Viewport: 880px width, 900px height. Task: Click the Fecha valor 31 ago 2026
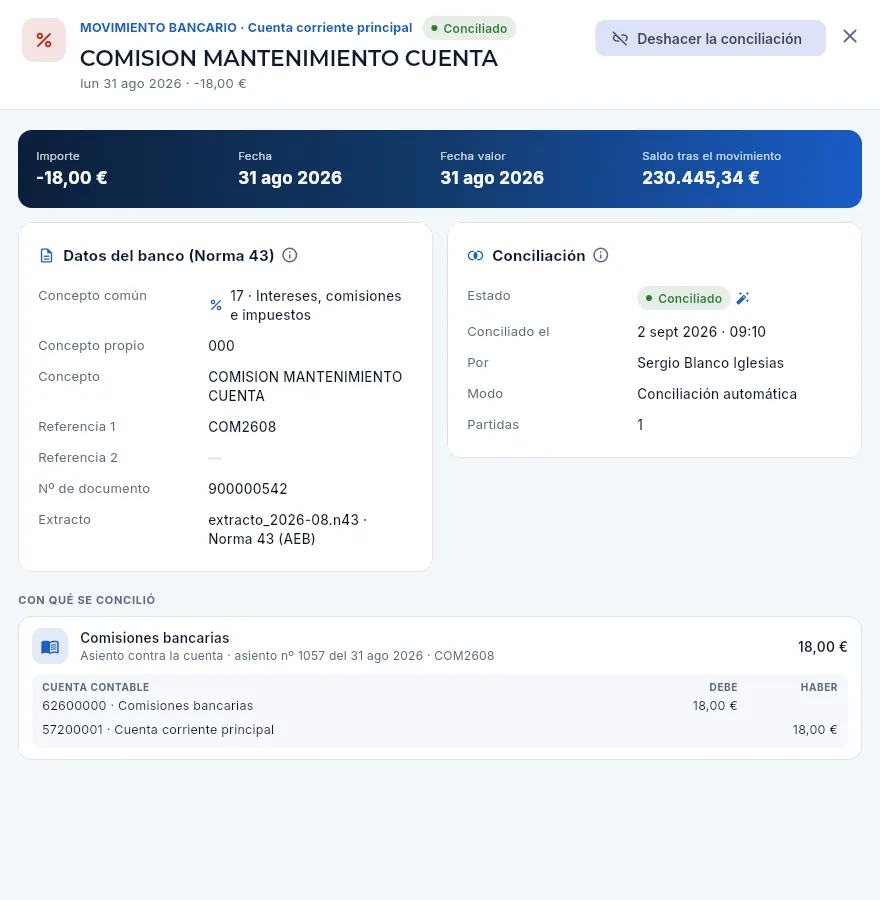(x=492, y=178)
